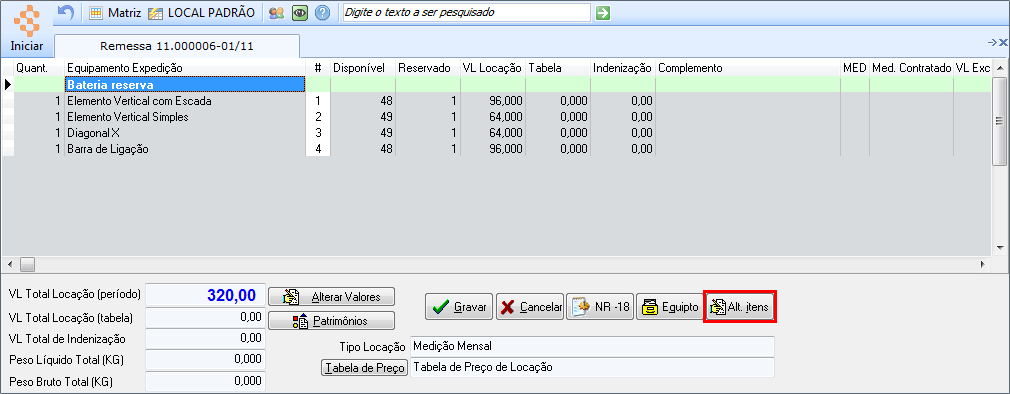Open the Matriz branch selector
Image resolution: width=1010 pixels, height=394 pixels.
[x=115, y=12]
